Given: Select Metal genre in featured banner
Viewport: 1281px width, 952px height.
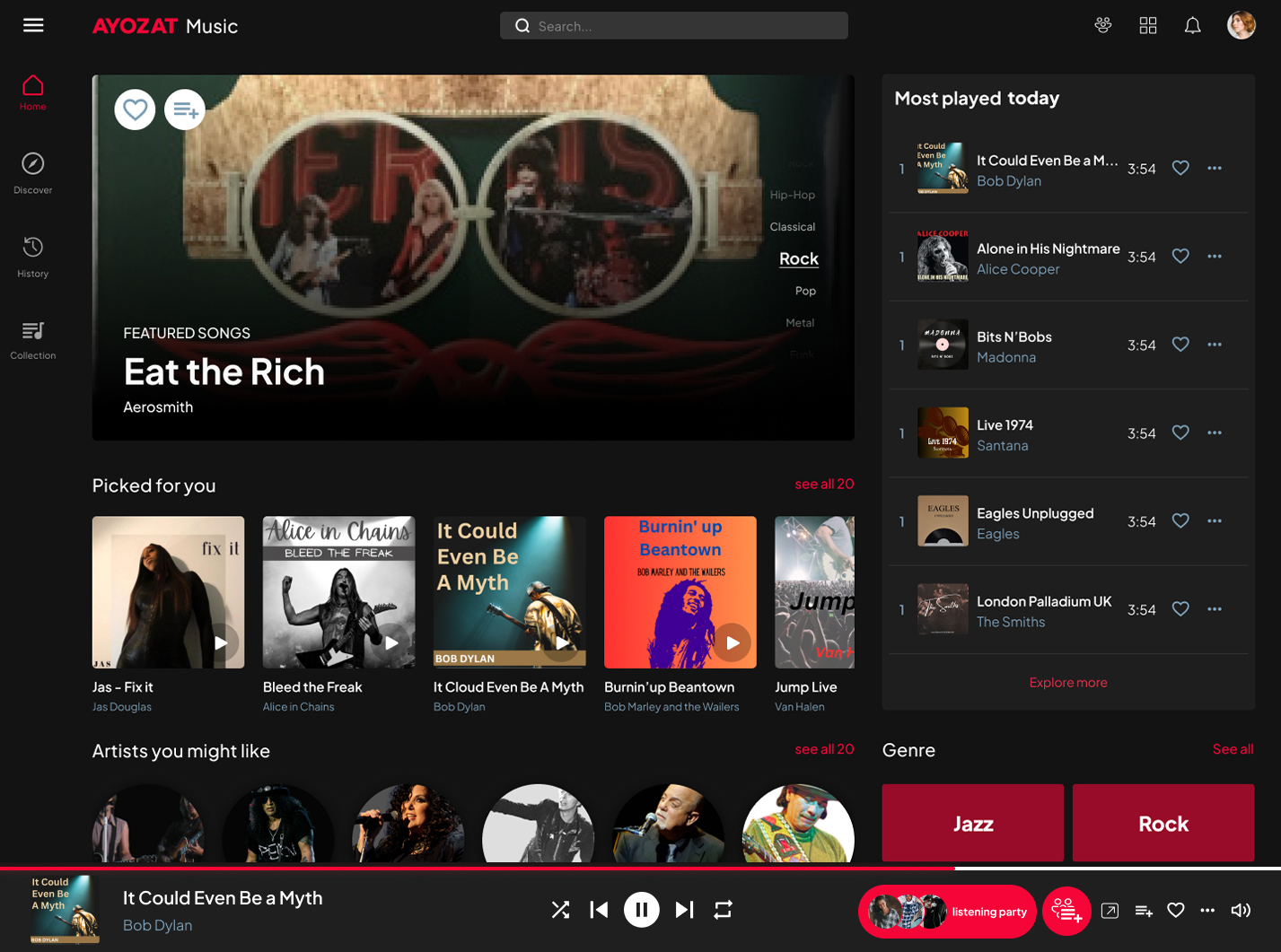Looking at the screenshot, I should pos(800,323).
